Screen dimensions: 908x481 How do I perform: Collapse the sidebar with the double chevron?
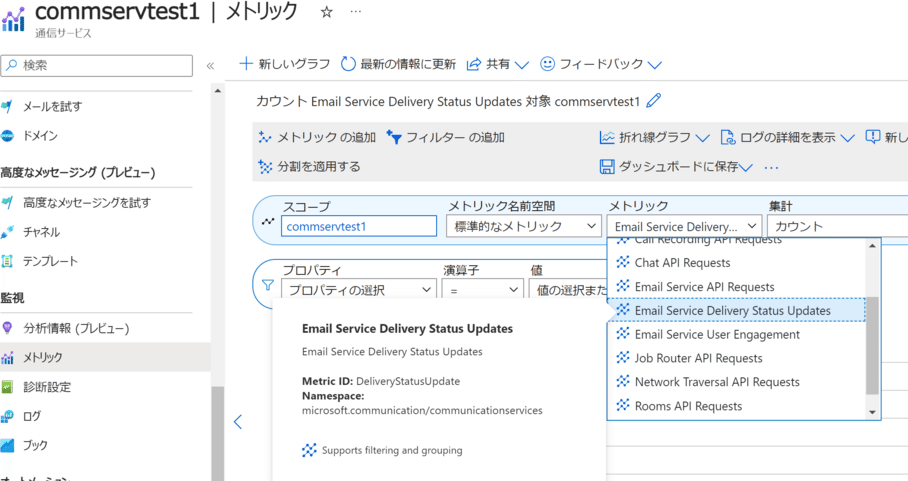click(x=210, y=66)
